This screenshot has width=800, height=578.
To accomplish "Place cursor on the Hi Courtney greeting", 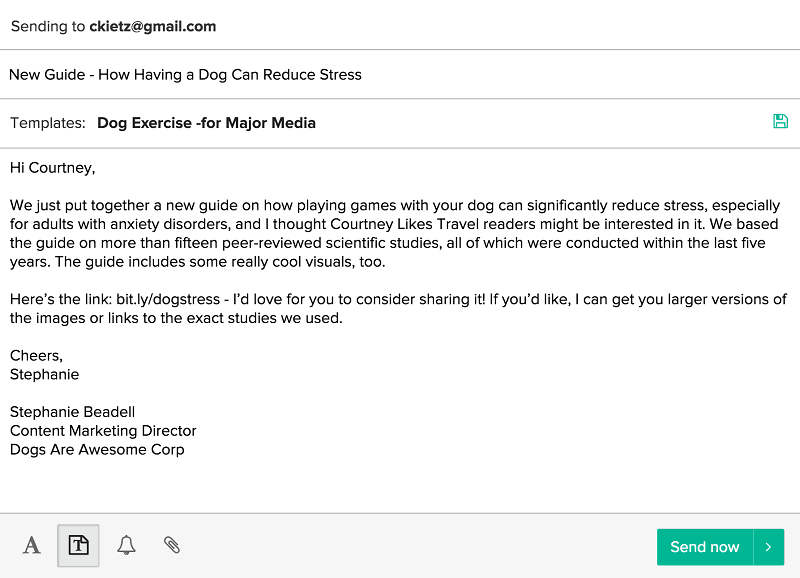I will (52, 167).
